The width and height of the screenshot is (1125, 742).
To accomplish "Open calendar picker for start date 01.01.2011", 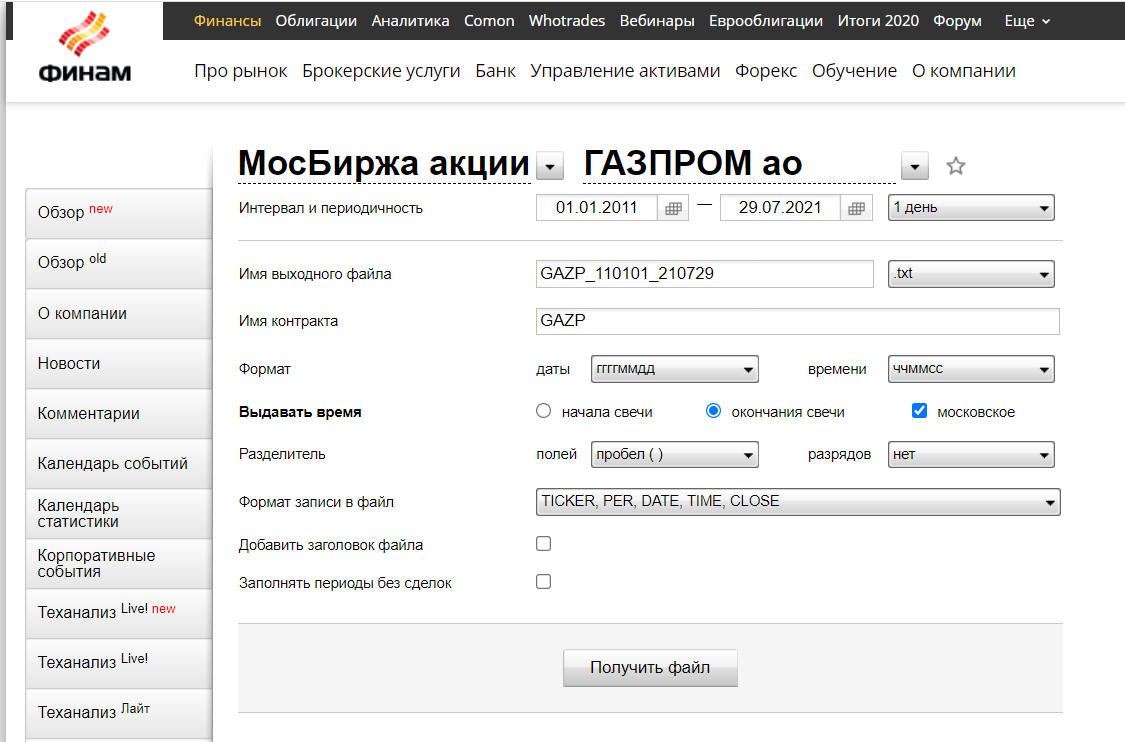I will [673, 208].
